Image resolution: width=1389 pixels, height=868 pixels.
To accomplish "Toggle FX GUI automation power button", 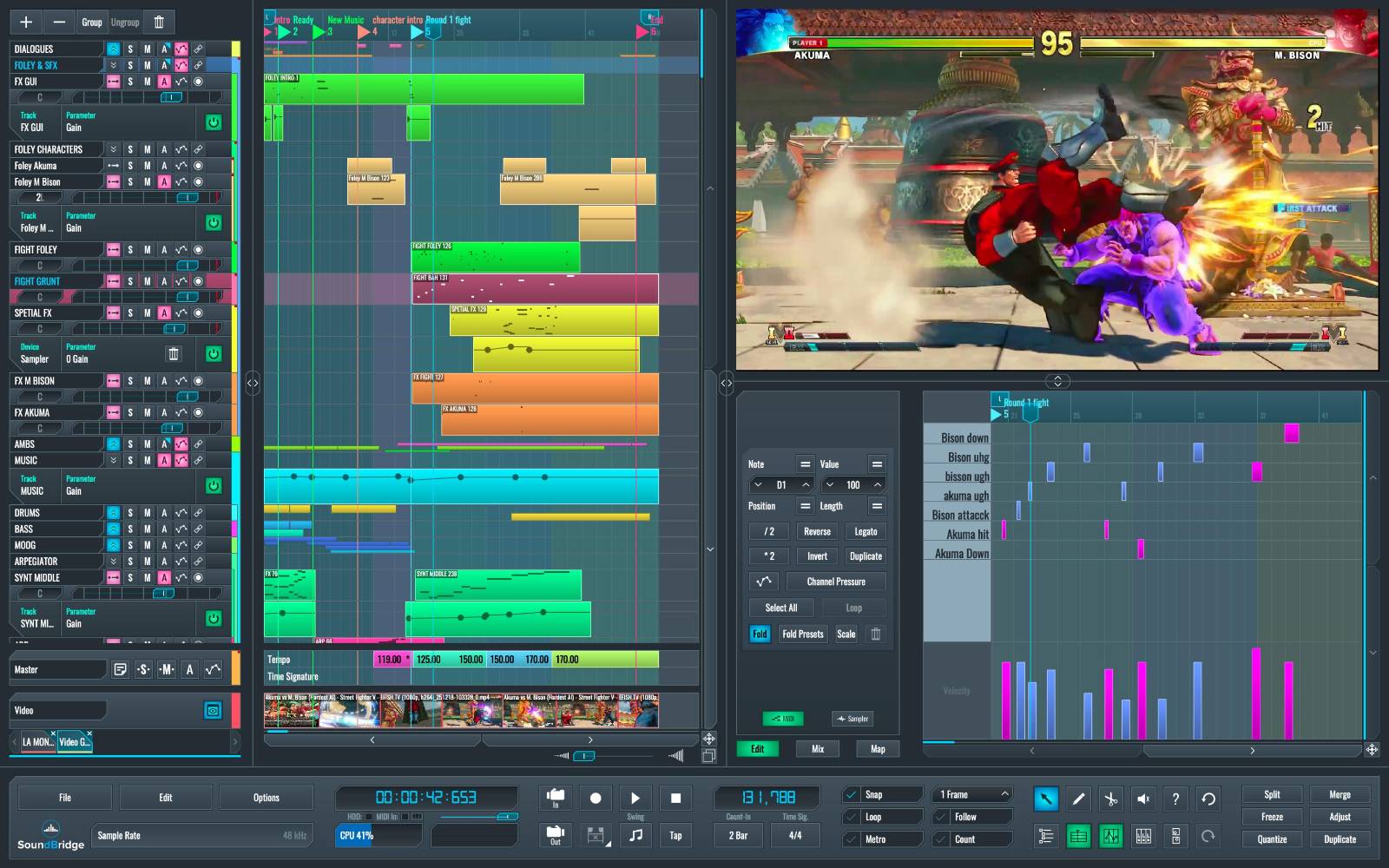I will click(x=214, y=122).
